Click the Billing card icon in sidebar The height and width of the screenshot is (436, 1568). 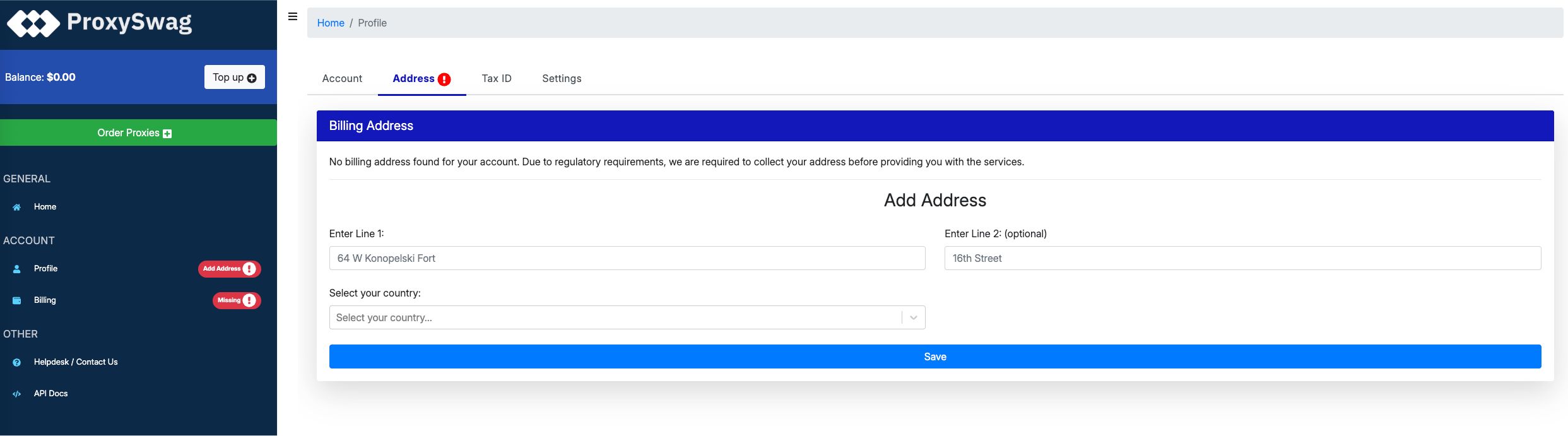pyautogui.click(x=17, y=300)
